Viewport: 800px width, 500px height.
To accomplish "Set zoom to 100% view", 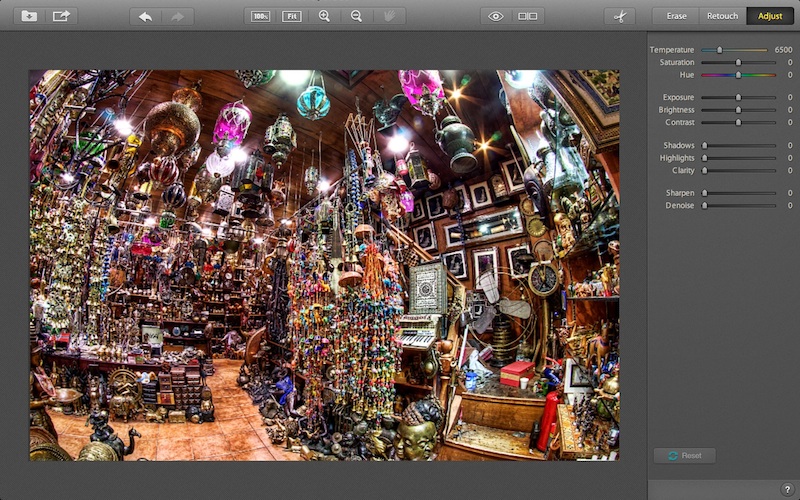I will 260,16.
